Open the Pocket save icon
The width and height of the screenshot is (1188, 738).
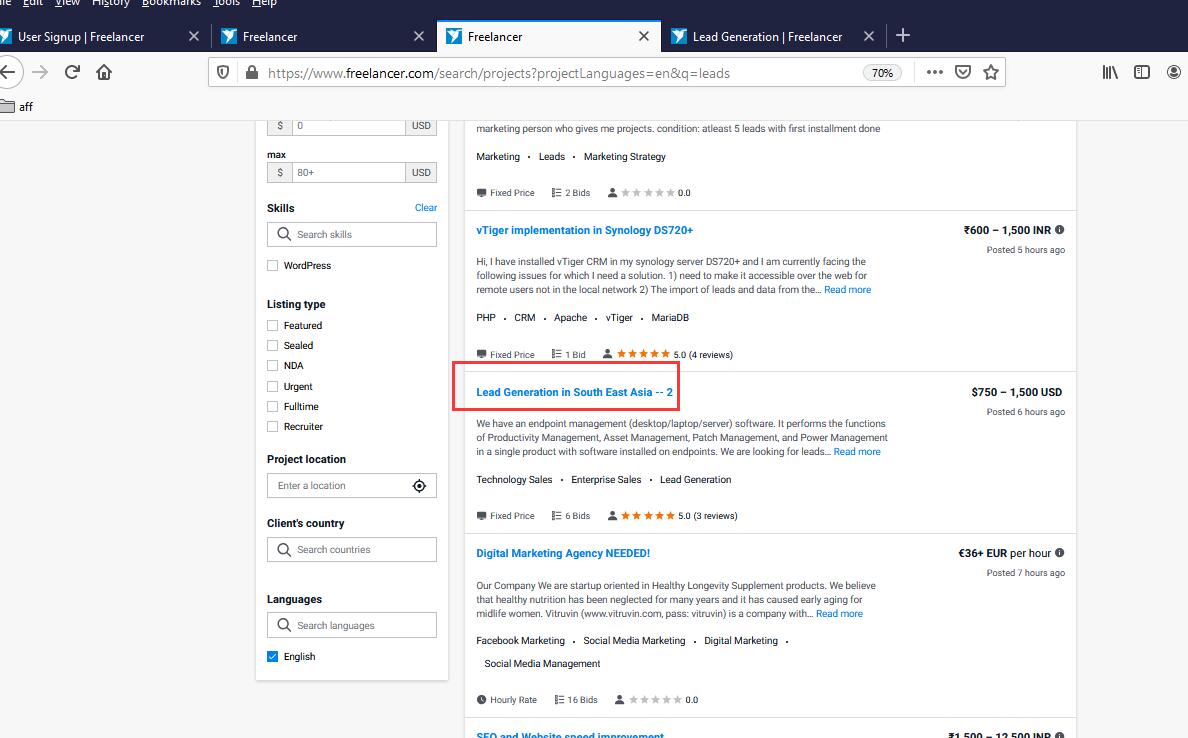click(x=962, y=72)
